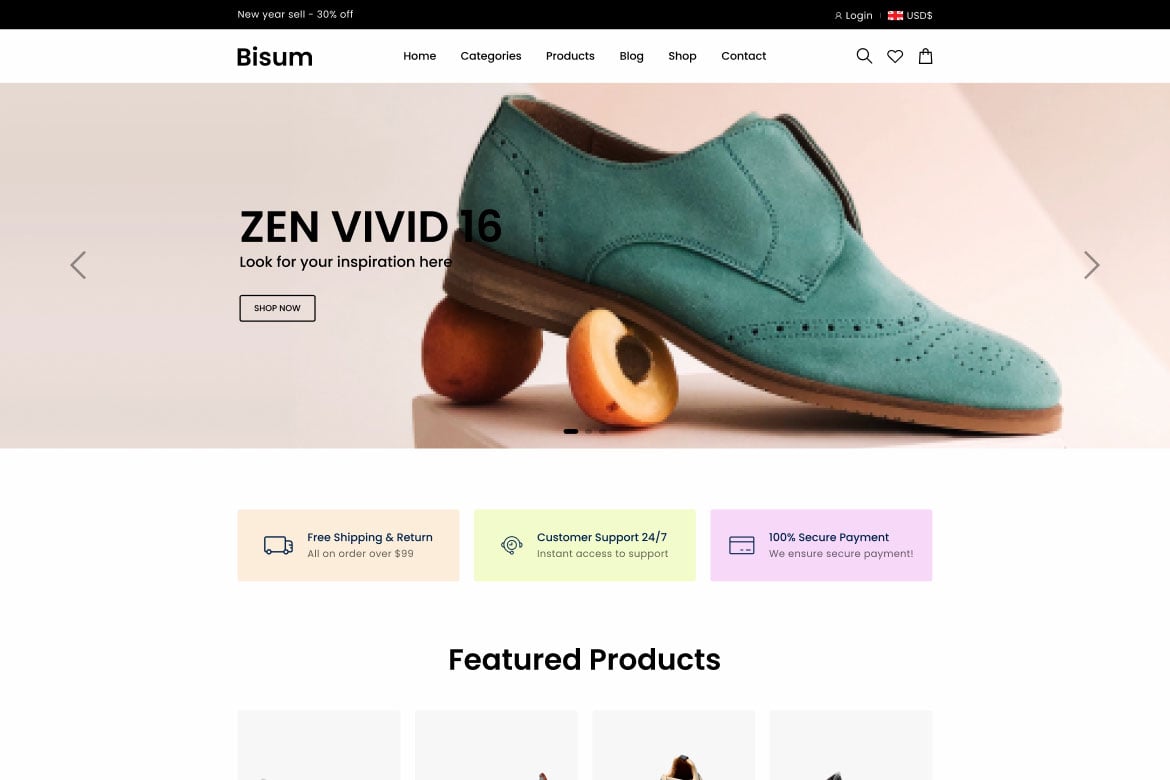Image resolution: width=1170 pixels, height=780 pixels.
Task: Click the delivery truck shipping icon
Action: (278, 545)
